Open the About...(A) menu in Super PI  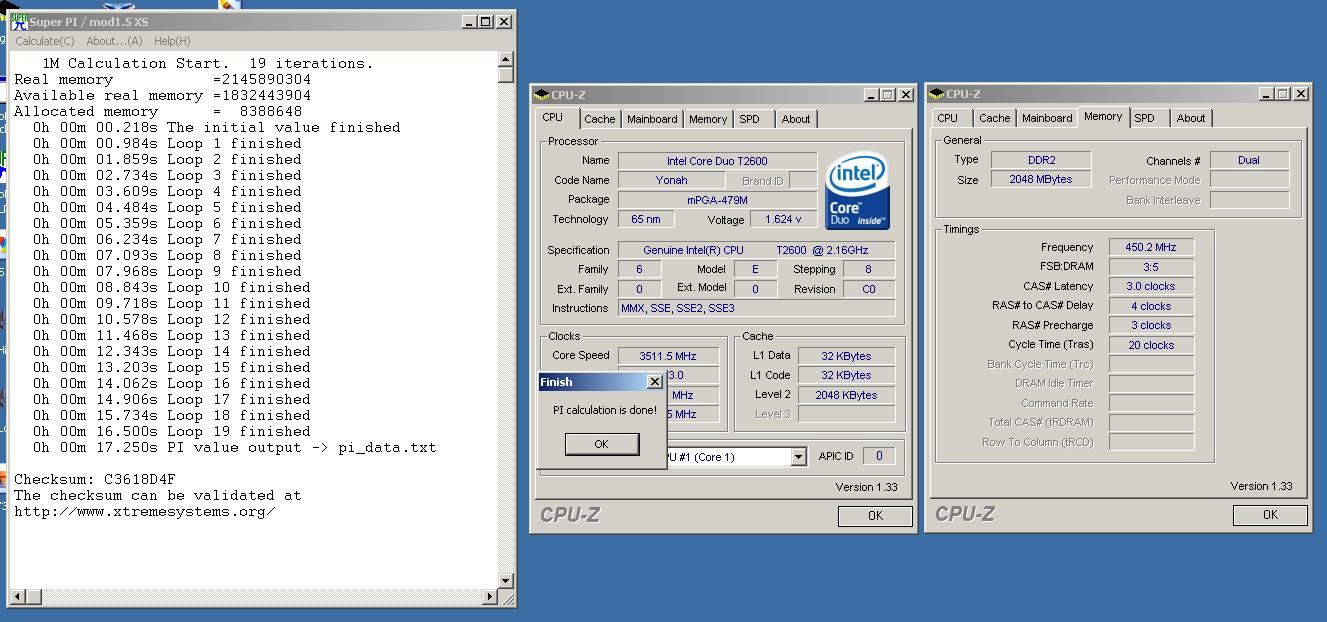[114, 41]
